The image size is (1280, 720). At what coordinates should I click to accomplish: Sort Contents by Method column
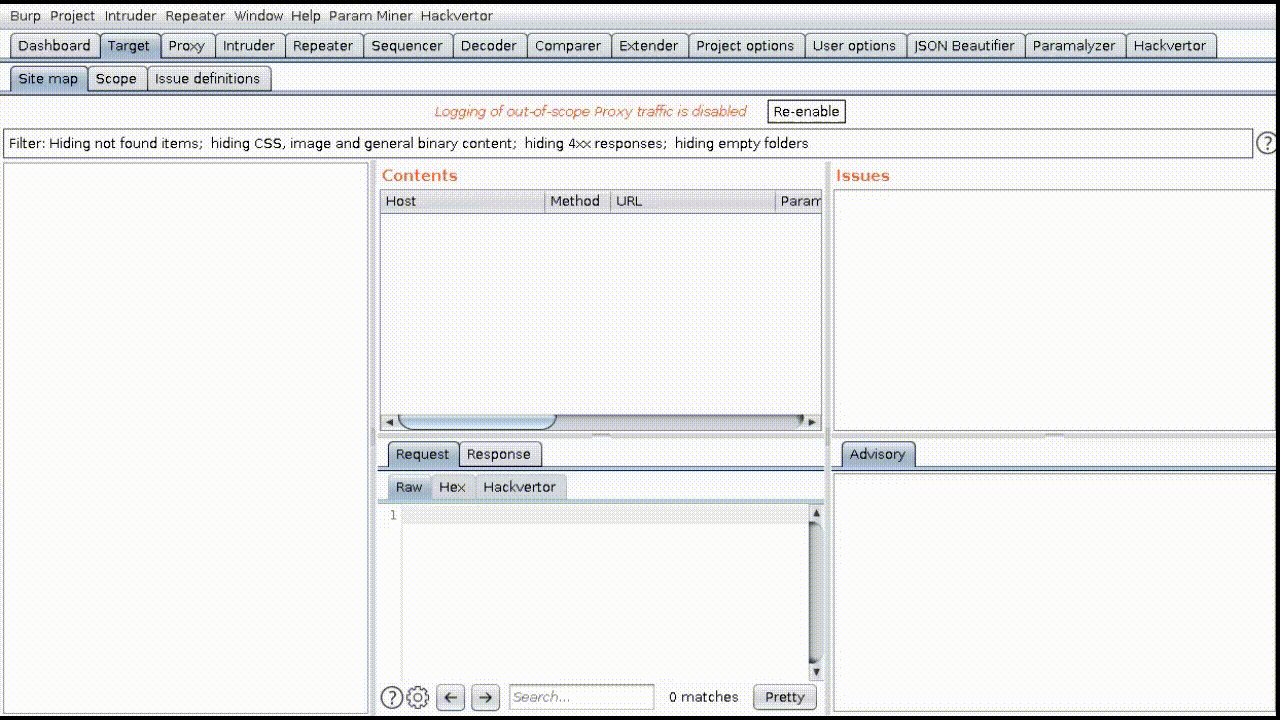pyautogui.click(x=577, y=201)
